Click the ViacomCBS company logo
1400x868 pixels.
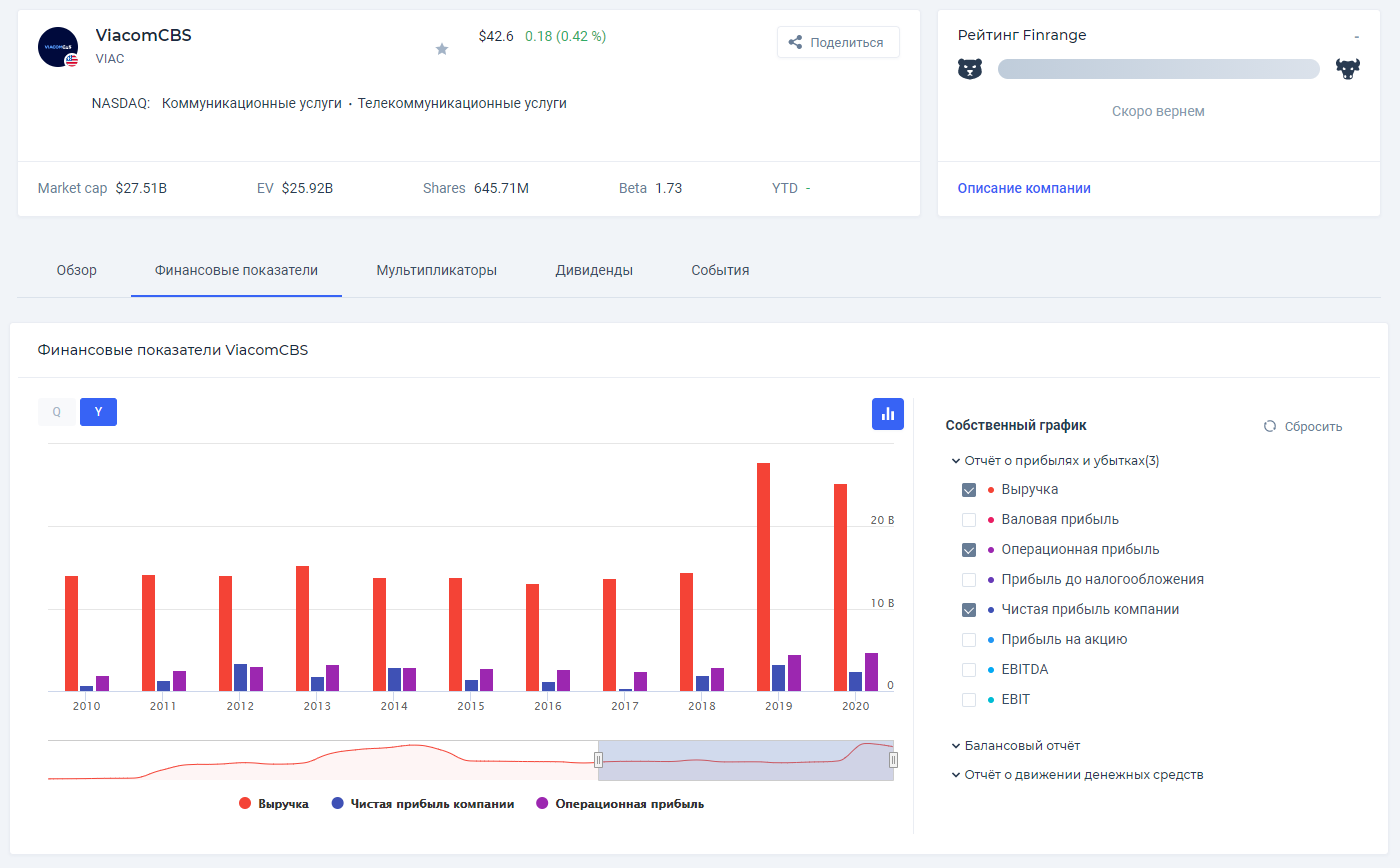pos(58,47)
